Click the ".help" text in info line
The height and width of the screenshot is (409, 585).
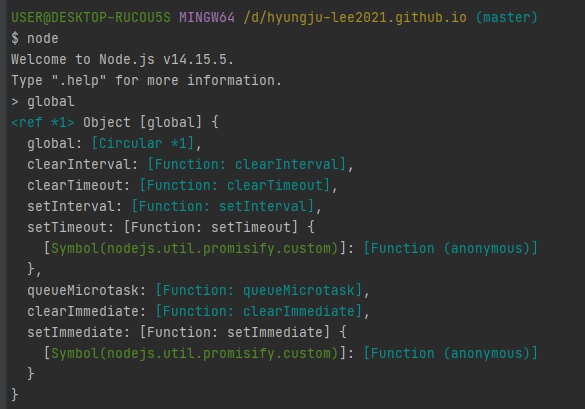pos(79,81)
